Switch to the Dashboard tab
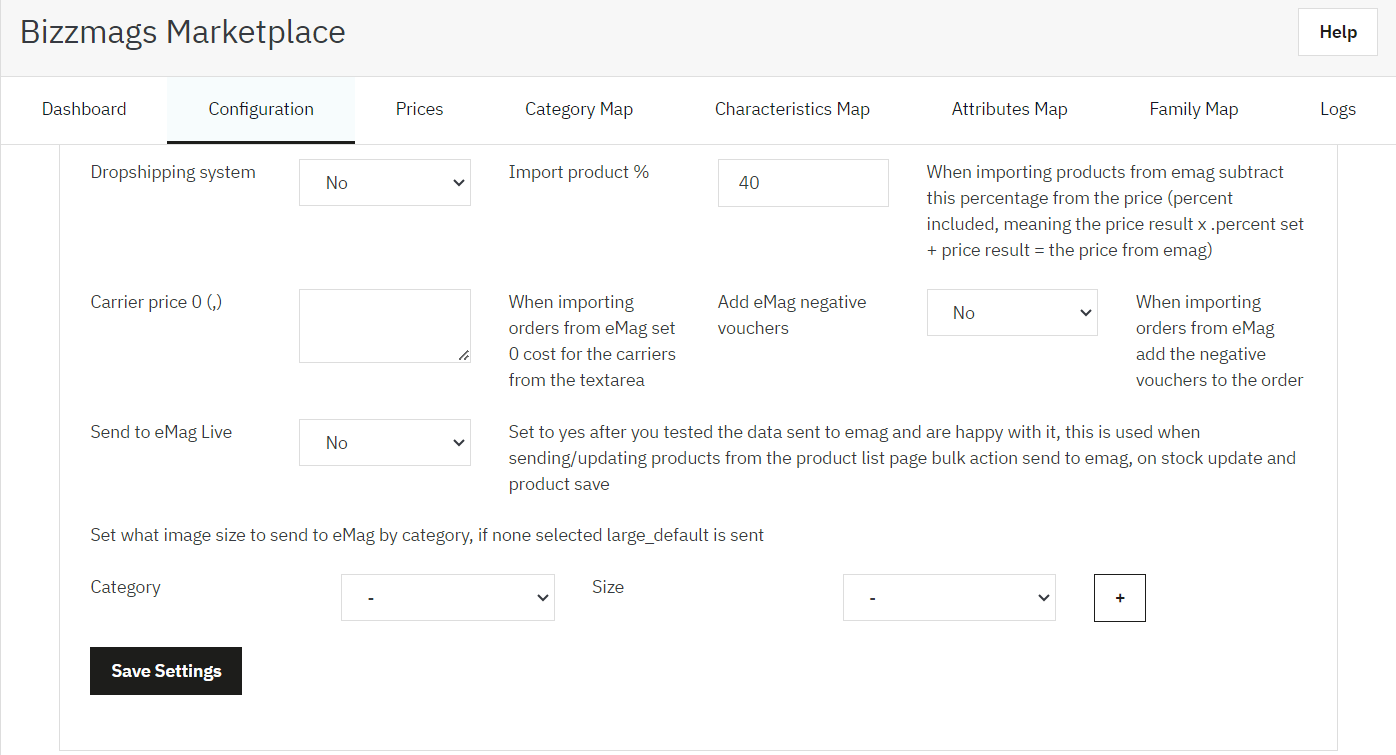The image size is (1396, 755). pos(84,109)
